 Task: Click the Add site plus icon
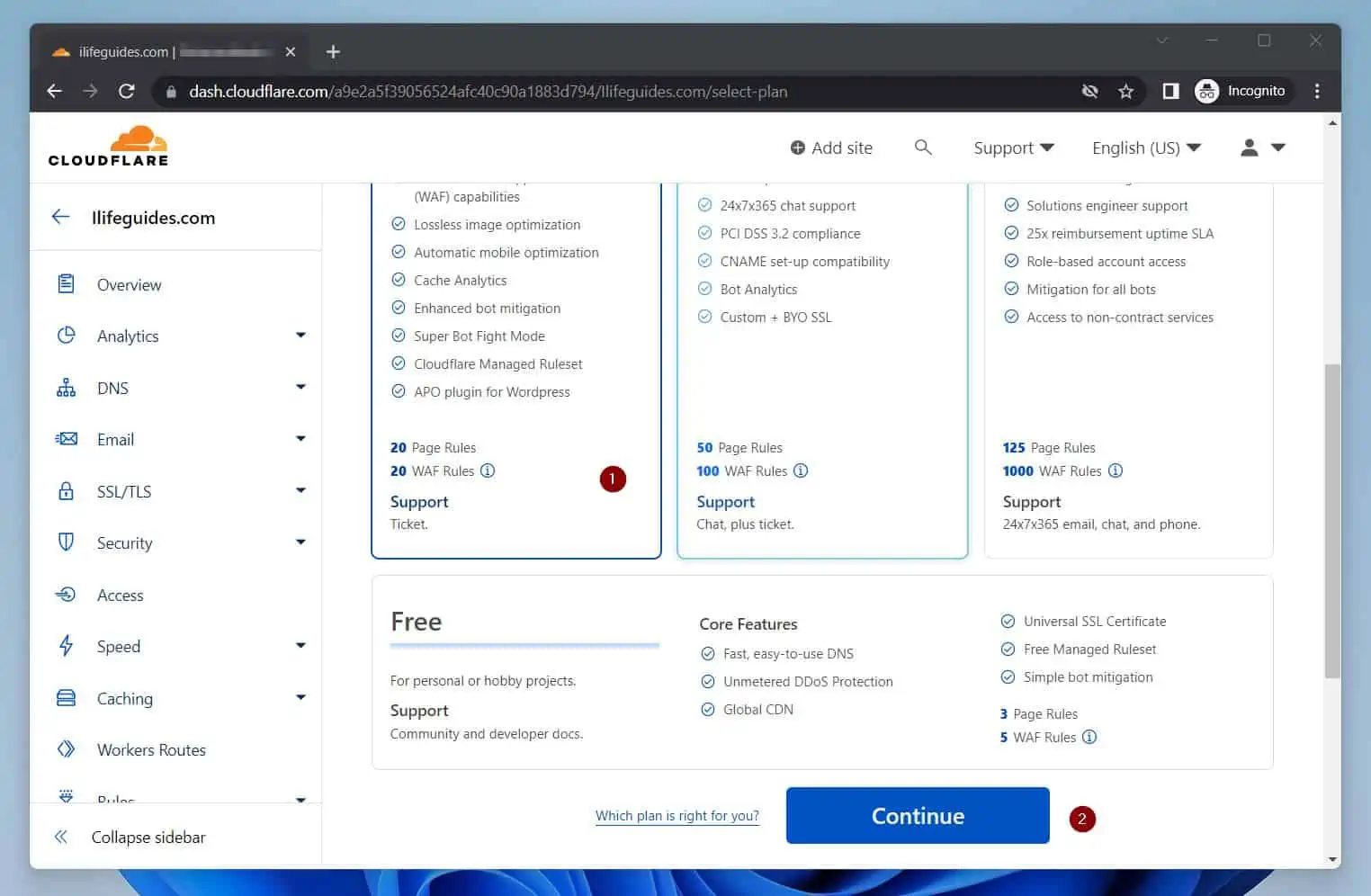click(x=797, y=148)
